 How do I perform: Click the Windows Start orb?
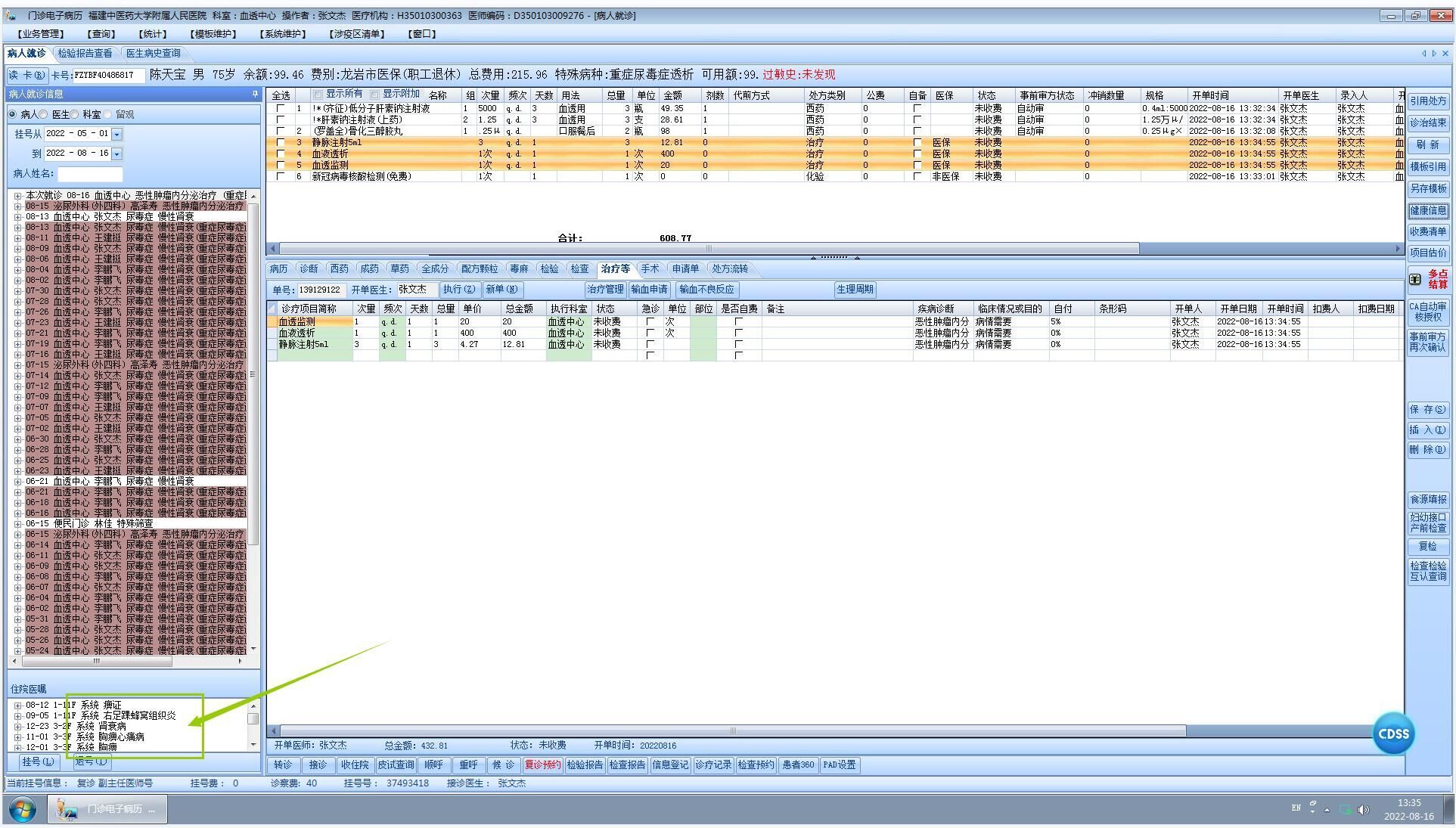22,808
